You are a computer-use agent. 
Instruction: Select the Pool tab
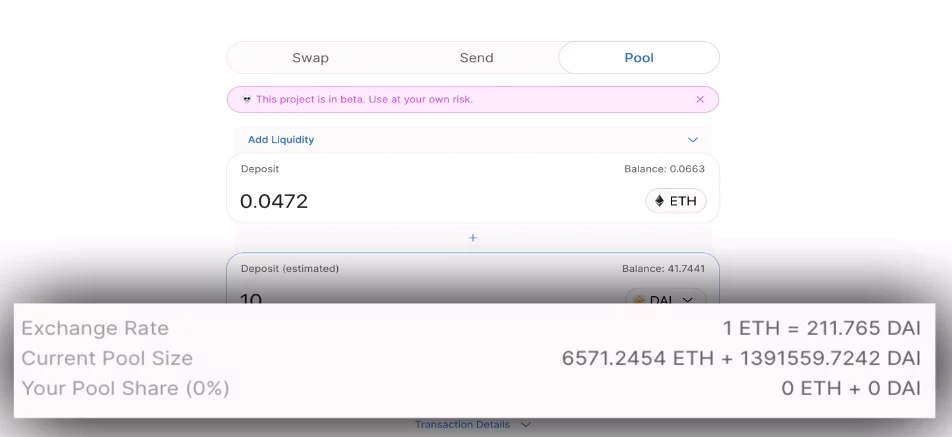tap(638, 58)
